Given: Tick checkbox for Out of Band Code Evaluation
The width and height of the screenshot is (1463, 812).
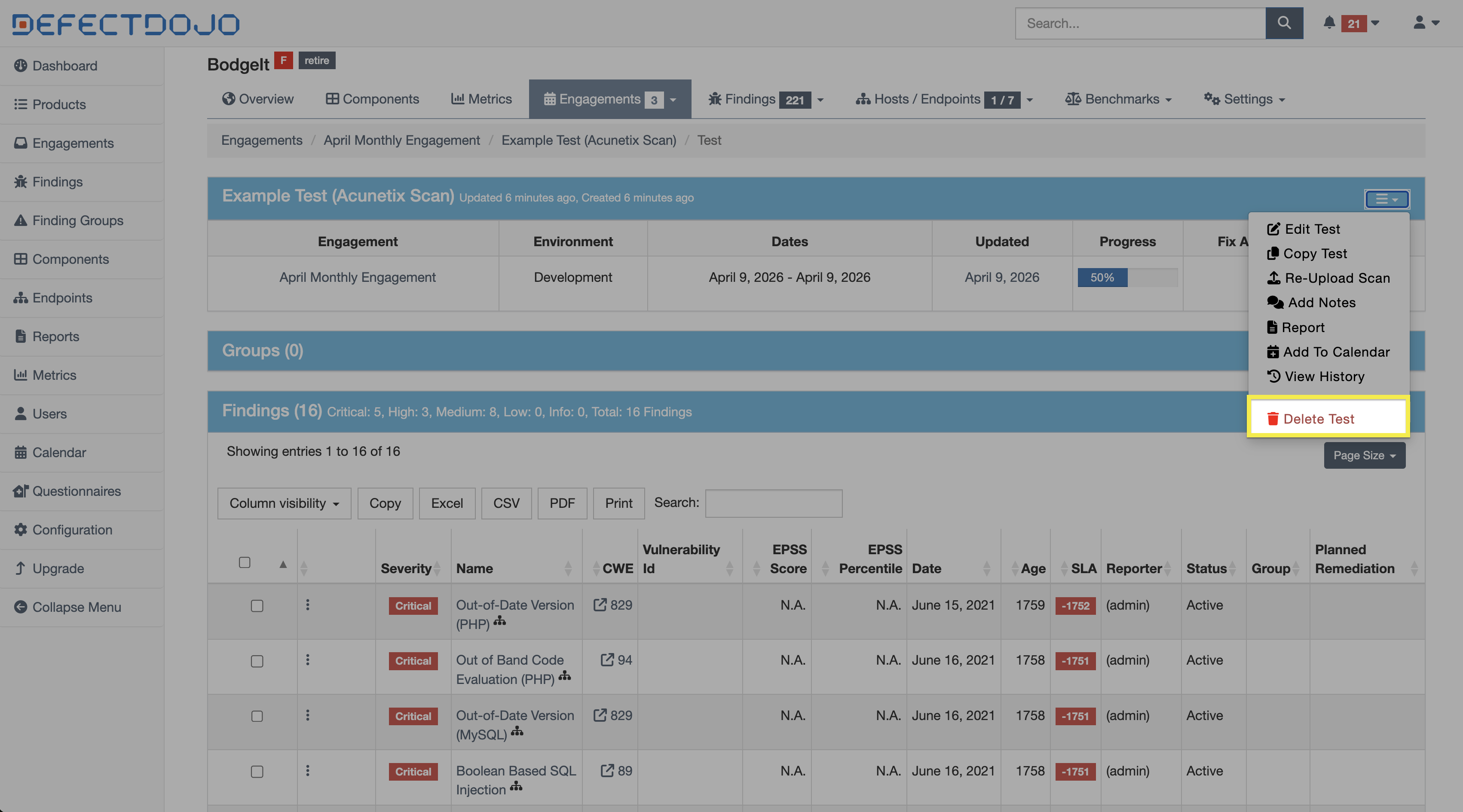Looking at the screenshot, I should (257, 661).
